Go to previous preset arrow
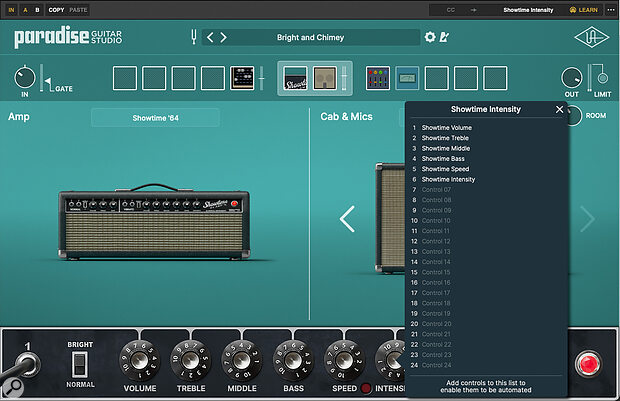Image resolution: width=620 pixels, height=401 pixels. click(210, 37)
